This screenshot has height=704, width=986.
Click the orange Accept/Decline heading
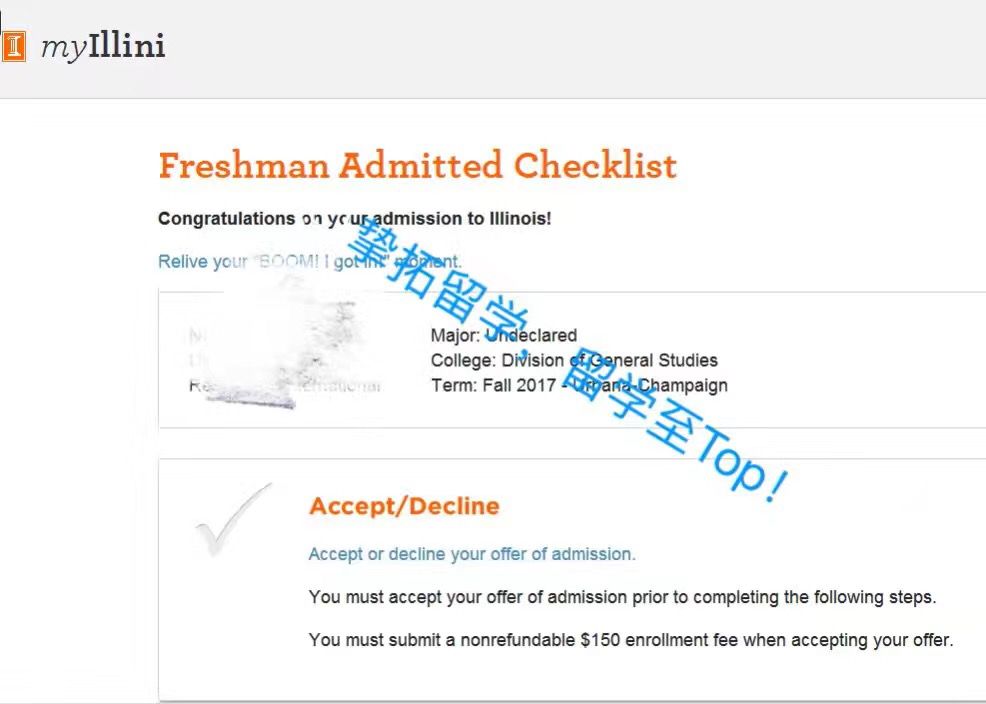[404, 506]
